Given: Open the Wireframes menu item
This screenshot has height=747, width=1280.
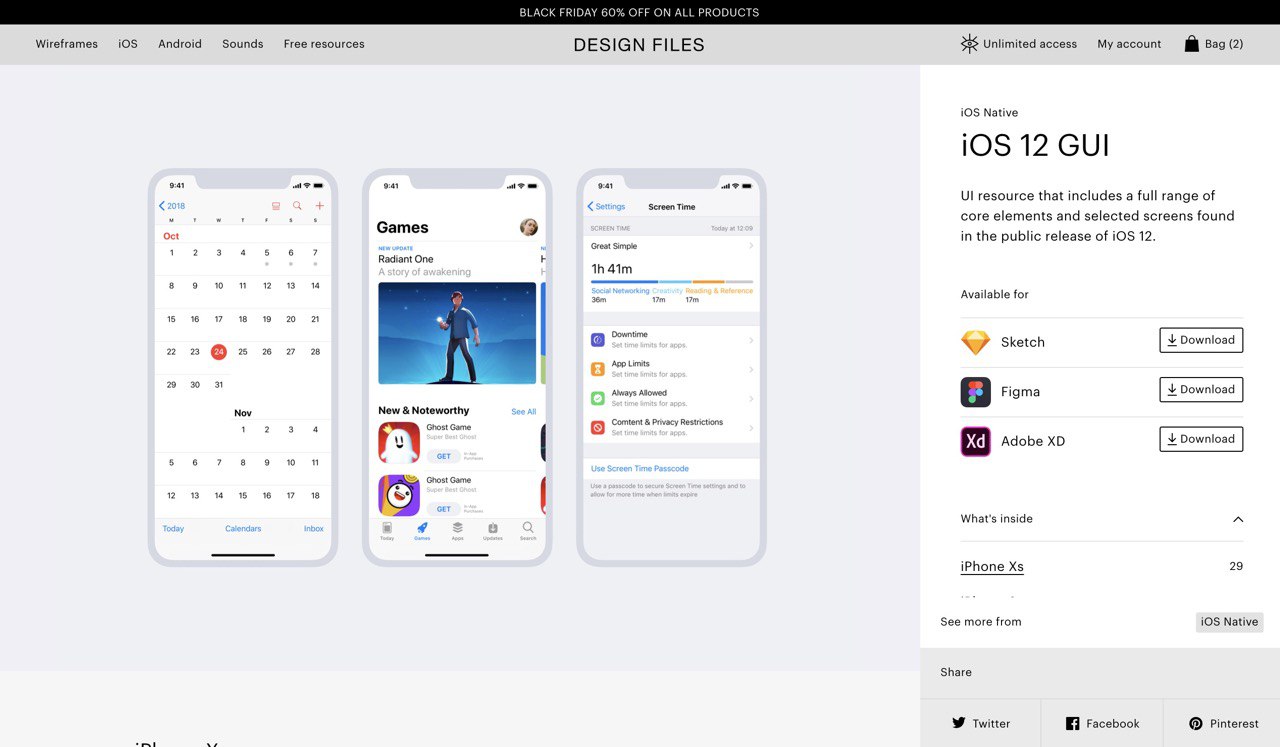Looking at the screenshot, I should tap(67, 44).
